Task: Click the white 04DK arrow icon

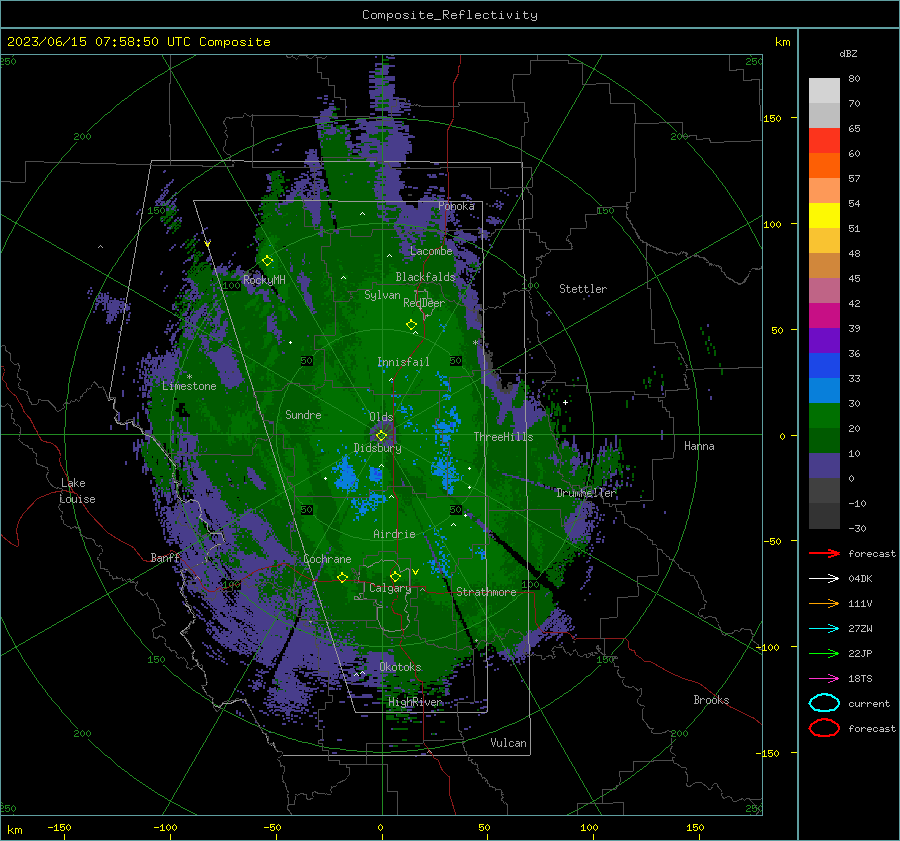Action: click(x=824, y=578)
